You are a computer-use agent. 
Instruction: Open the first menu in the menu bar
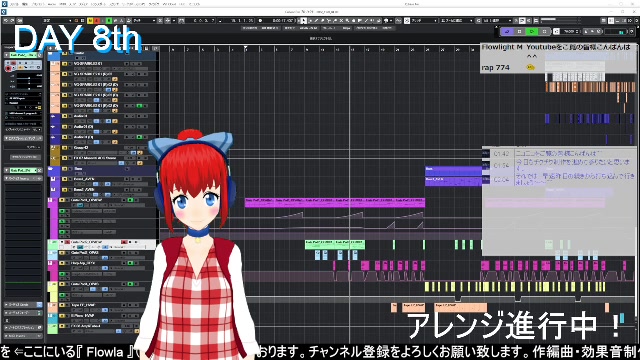[x=13, y=4]
